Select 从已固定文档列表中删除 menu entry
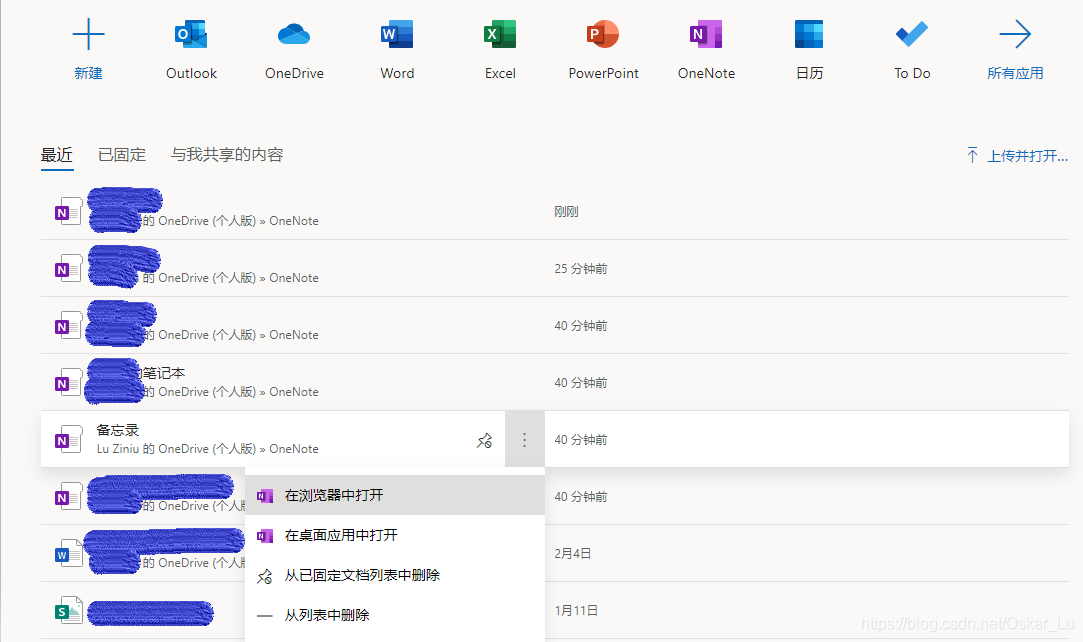 (x=394, y=575)
